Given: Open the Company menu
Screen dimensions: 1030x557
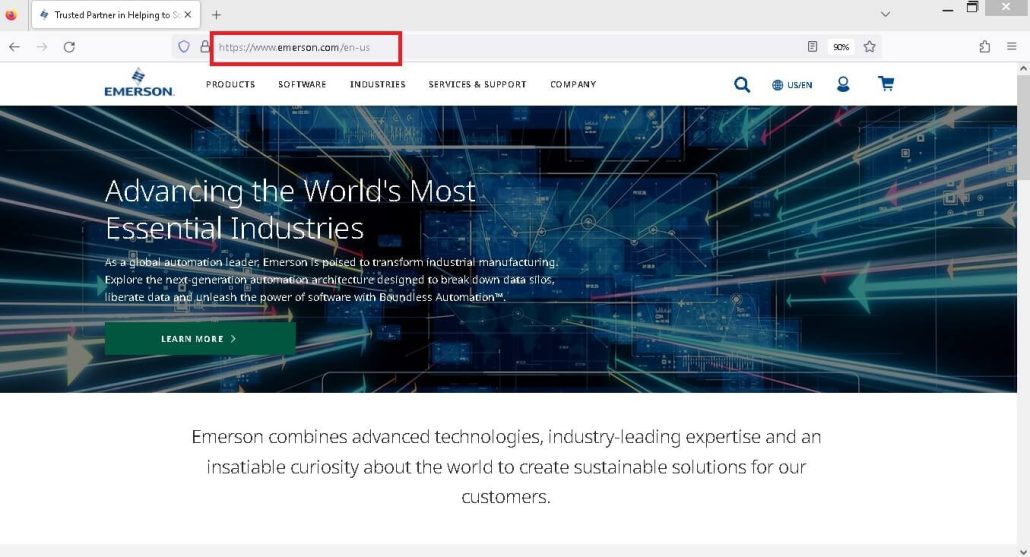Looking at the screenshot, I should click(573, 84).
